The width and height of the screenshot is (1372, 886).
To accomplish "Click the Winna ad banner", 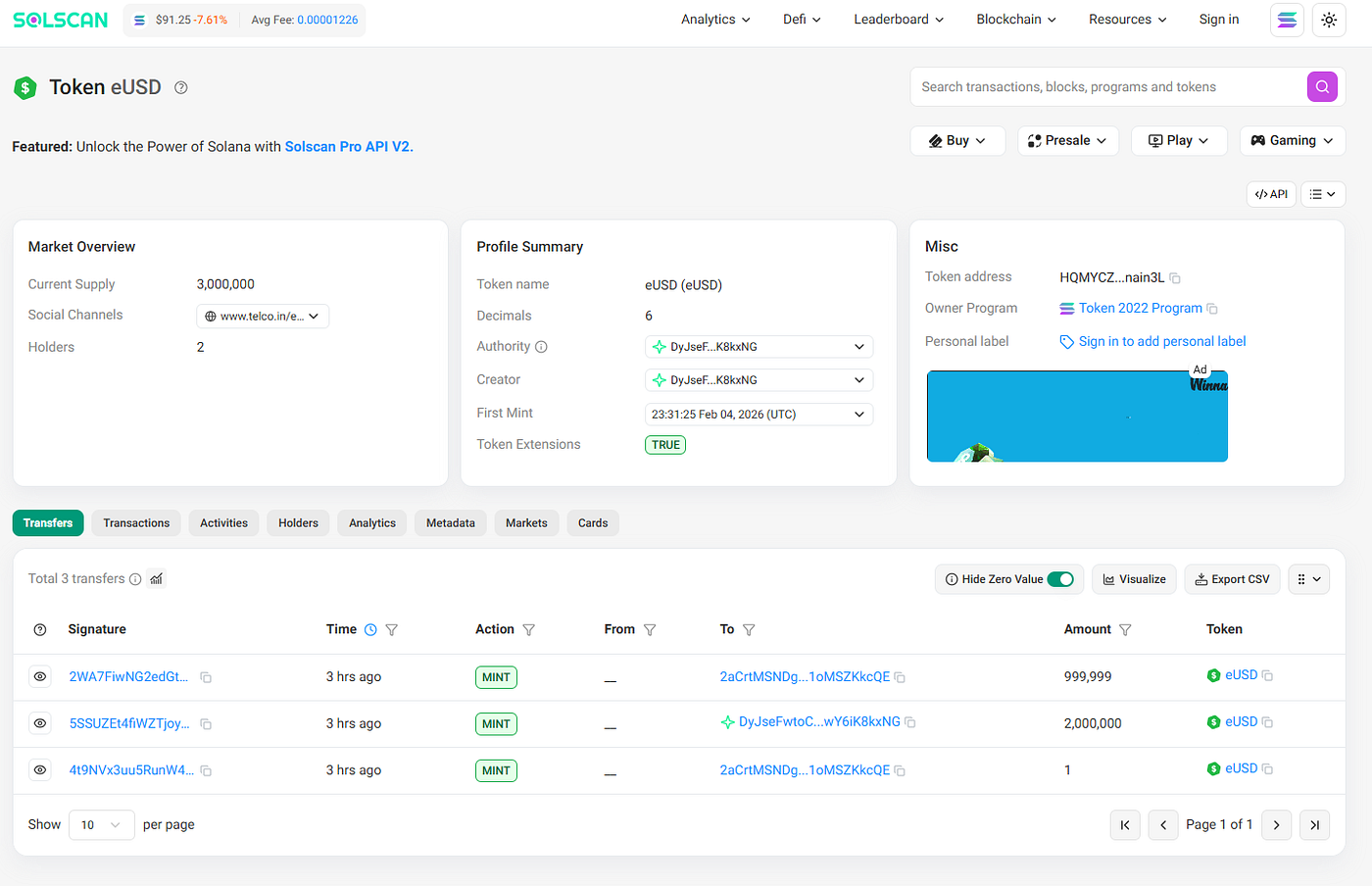I will coord(1077,417).
